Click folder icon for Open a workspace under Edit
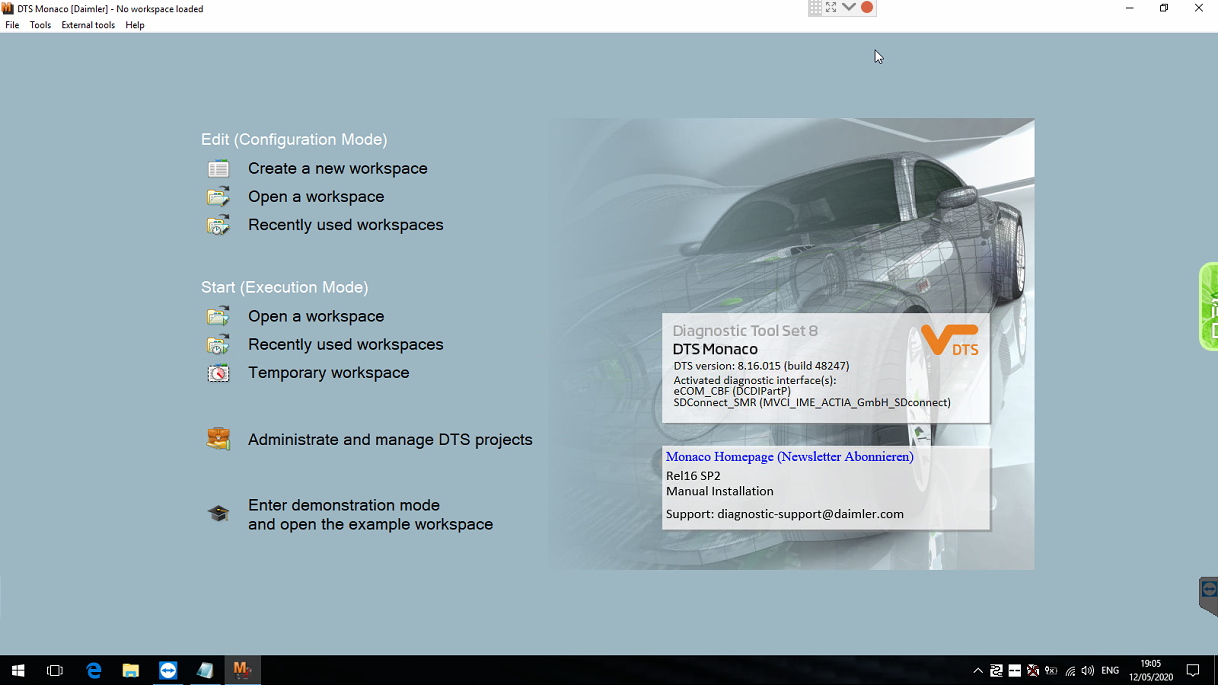This screenshot has width=1218, height=685. (x=218, y=197)
